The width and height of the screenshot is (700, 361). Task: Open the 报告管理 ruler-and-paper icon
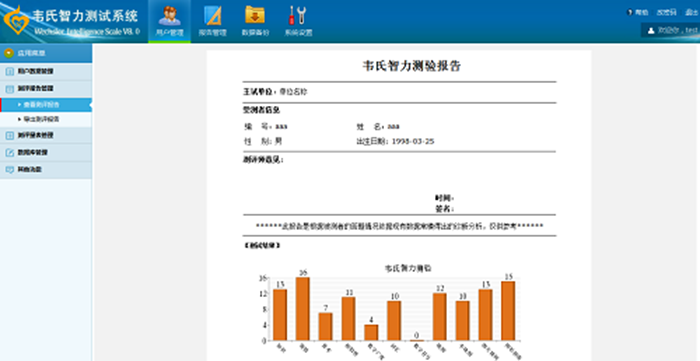click(212, 16)
